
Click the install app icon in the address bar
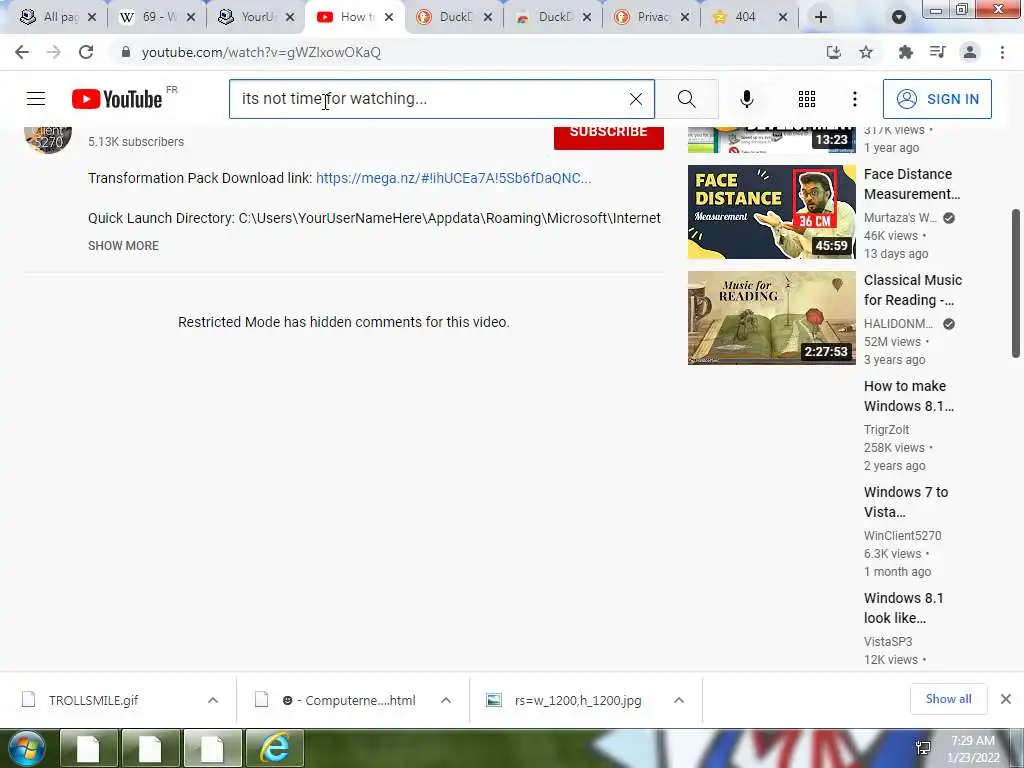click(833, 52)
